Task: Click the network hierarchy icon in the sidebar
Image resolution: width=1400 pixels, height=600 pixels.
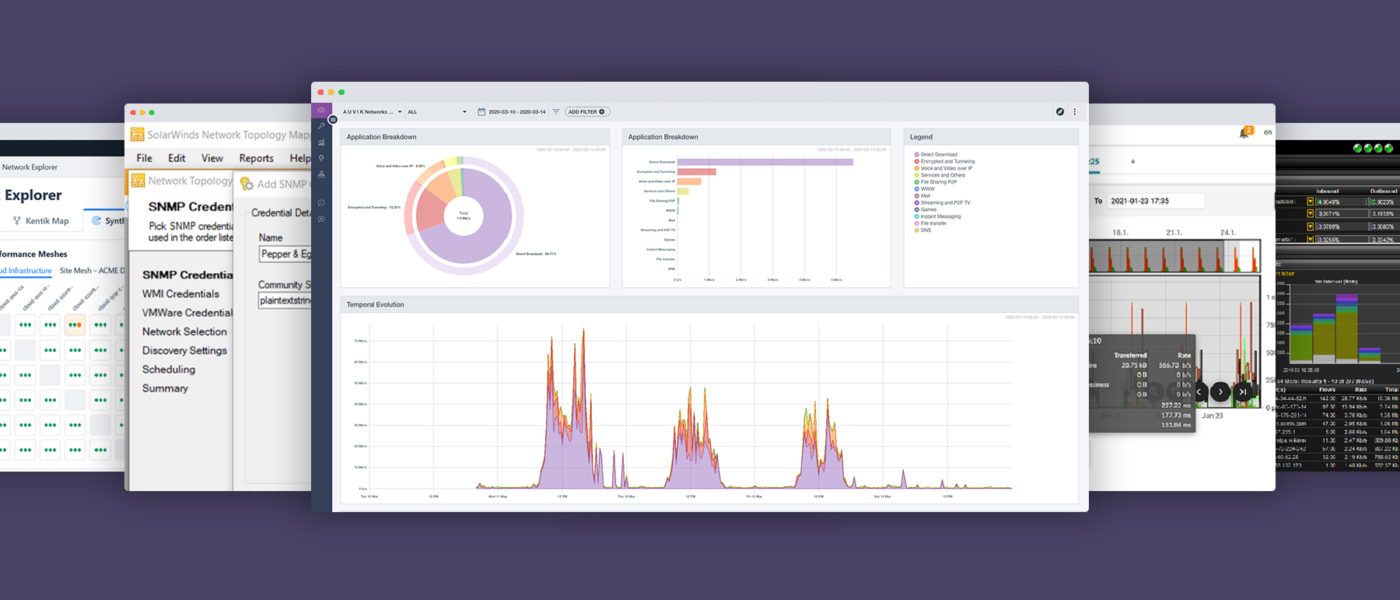Action: 321,175
